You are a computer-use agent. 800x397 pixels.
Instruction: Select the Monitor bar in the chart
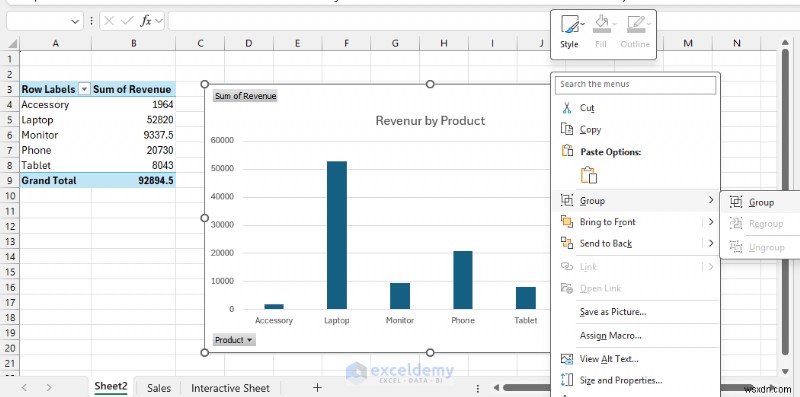[x=400, y=296]
